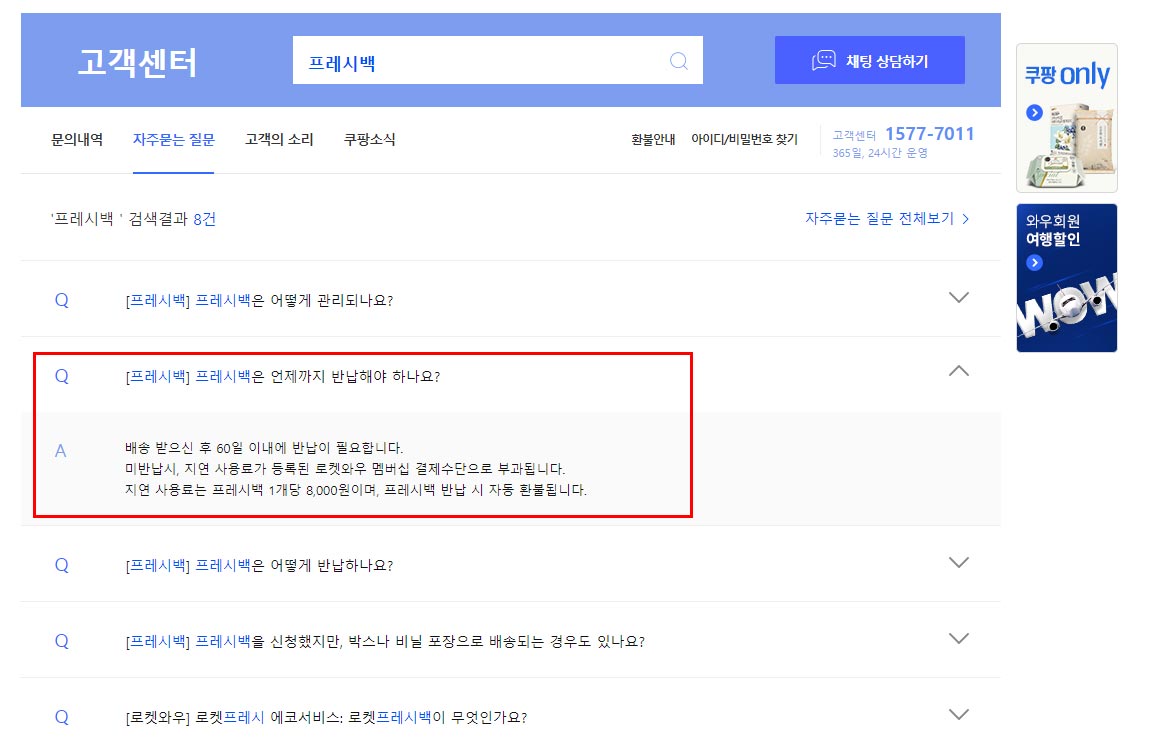Image resolution: width=1152 pixels, height=753 pixels.
Task: Click question 프레시백은 언제까지 반납해야 하나요?
Action: (x=283, y=377)
